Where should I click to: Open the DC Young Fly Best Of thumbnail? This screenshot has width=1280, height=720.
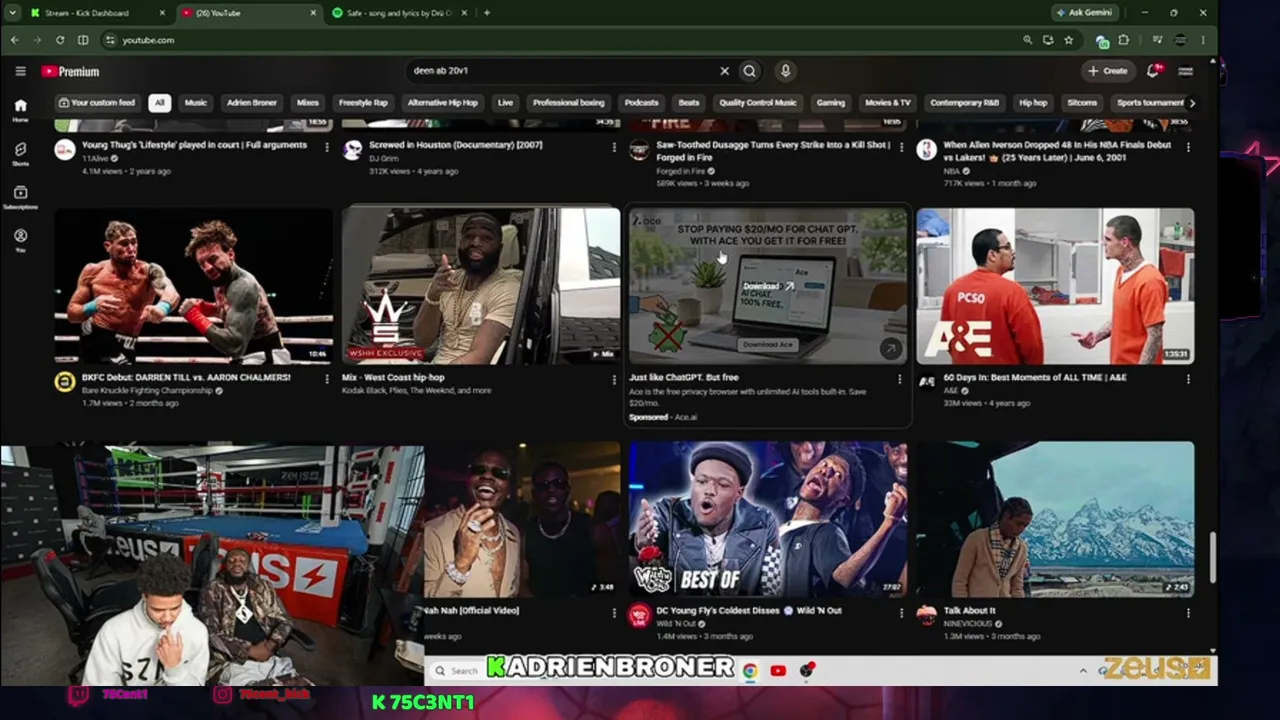pos(768,519)
